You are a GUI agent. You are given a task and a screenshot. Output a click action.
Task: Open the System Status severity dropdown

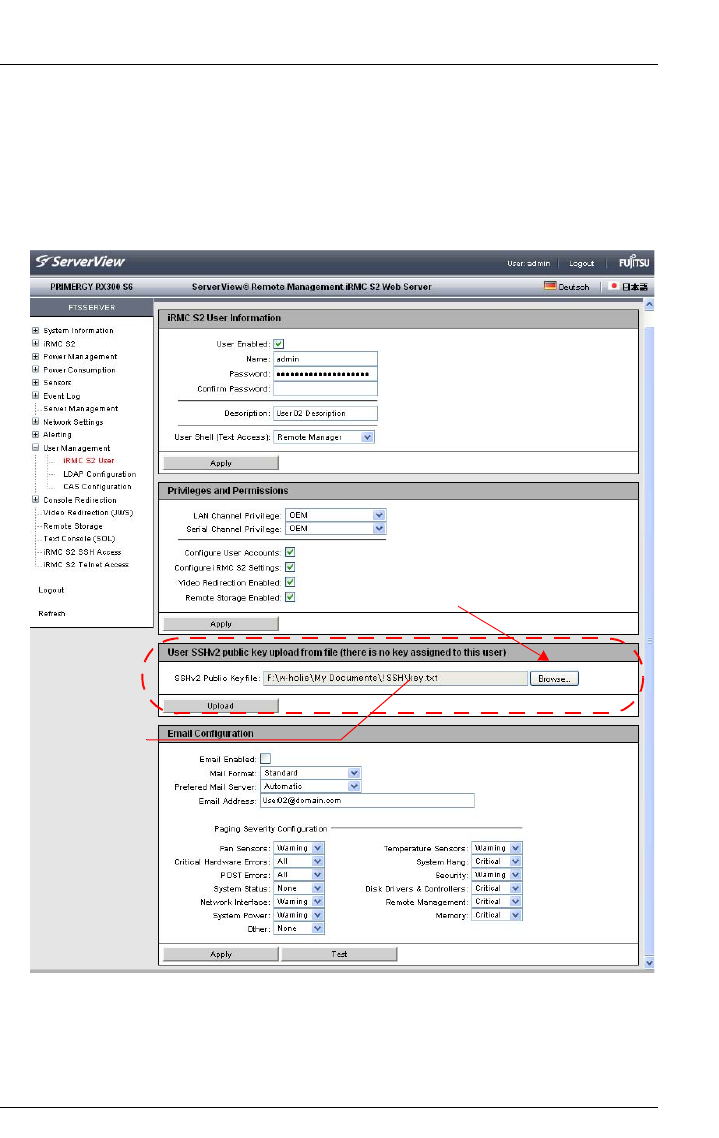click(x=299, y=888)
